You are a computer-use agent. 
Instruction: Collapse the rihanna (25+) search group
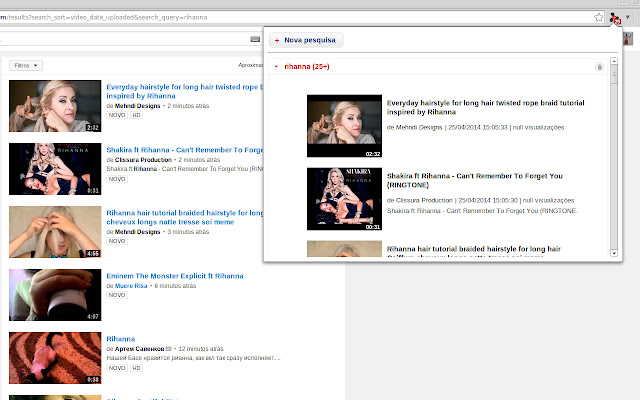tap(276, 67)
